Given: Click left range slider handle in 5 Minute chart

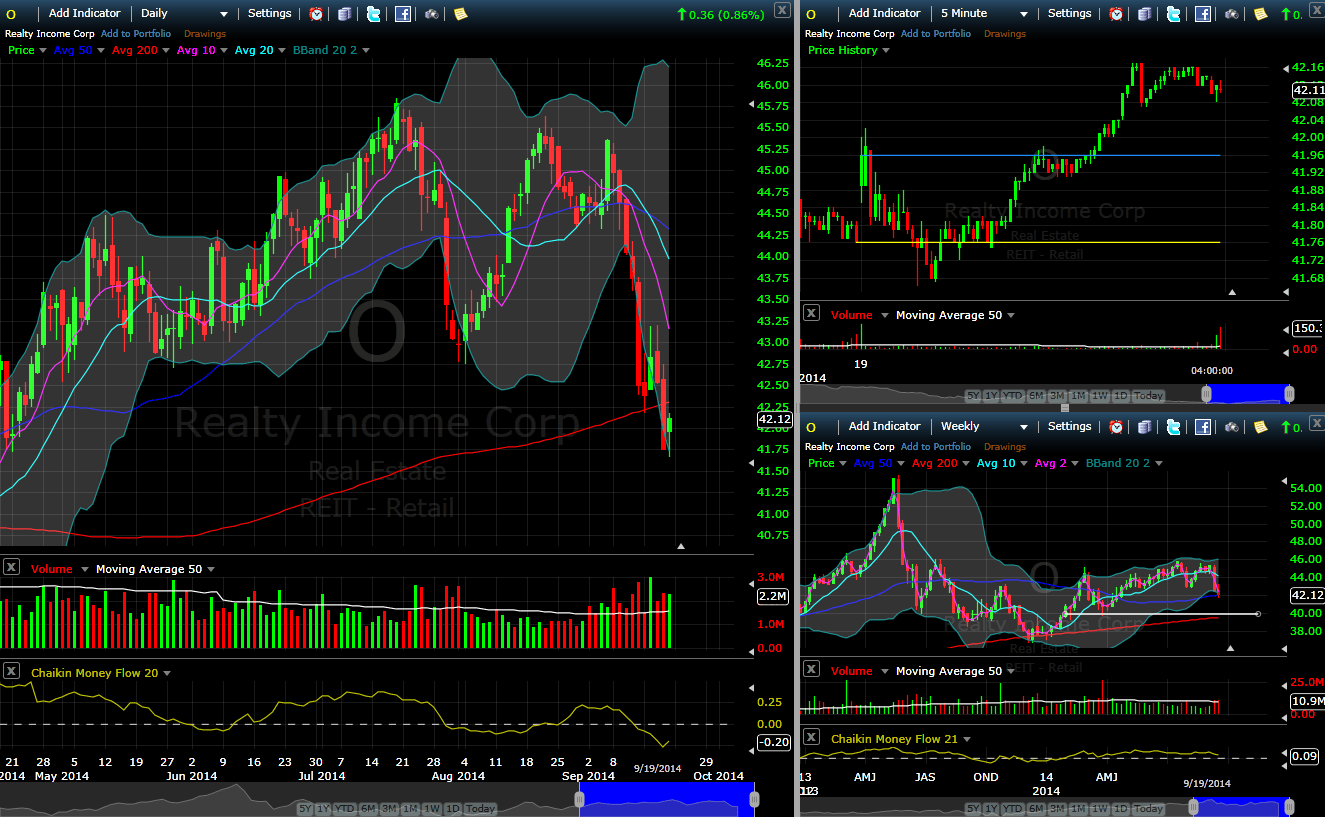Looking at the screenshot, I should tap(1206, 393).
